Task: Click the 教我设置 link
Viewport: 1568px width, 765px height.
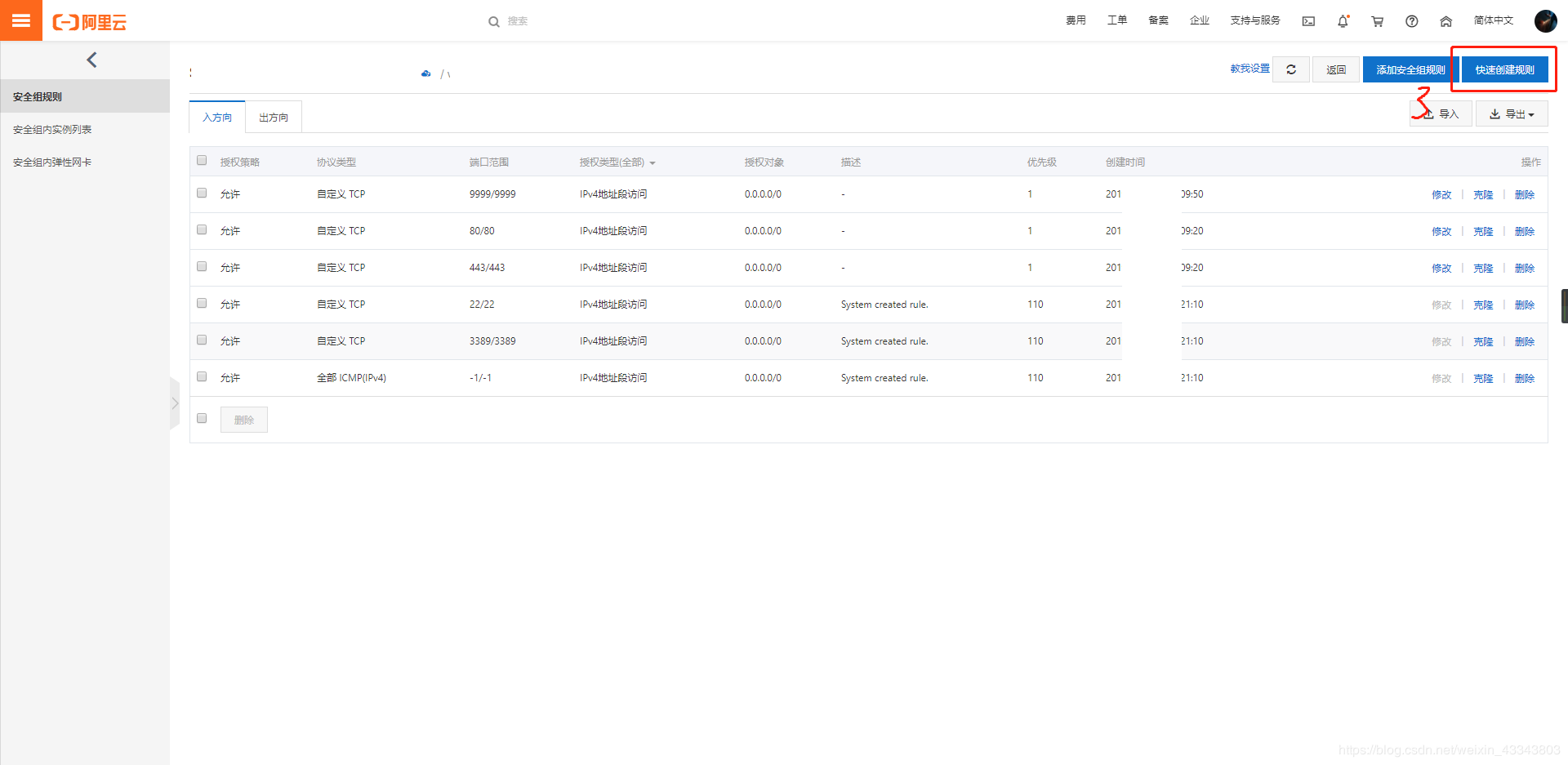Action: click(1249, 69)
